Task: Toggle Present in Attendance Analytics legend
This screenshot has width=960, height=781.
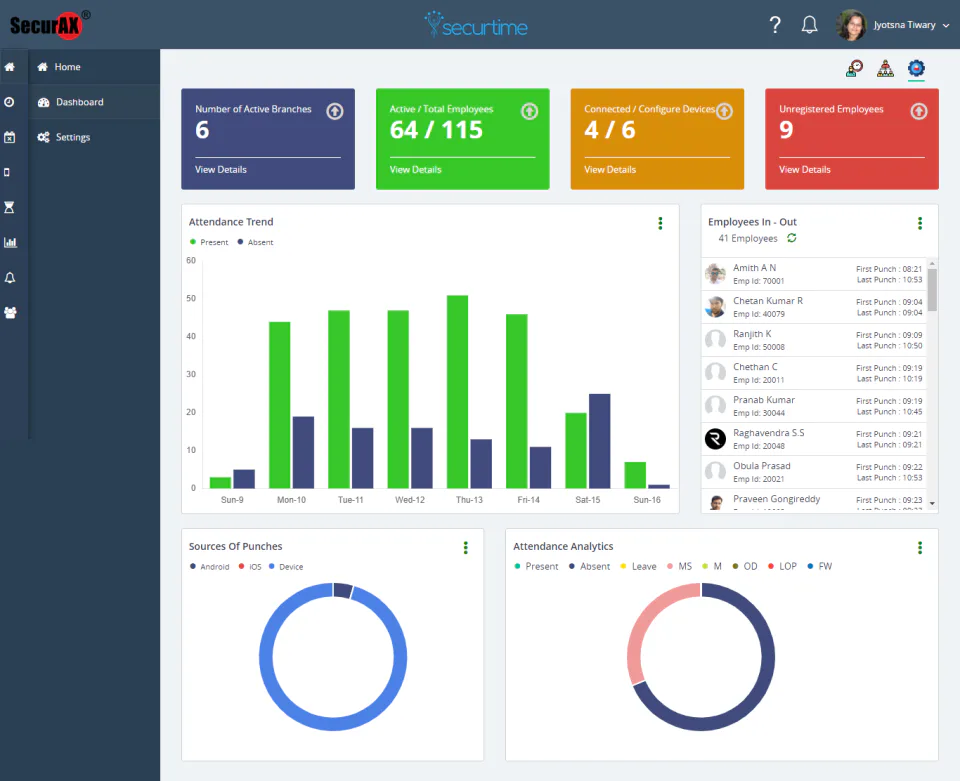Action: pyautogui.click(x=536, y=567)
